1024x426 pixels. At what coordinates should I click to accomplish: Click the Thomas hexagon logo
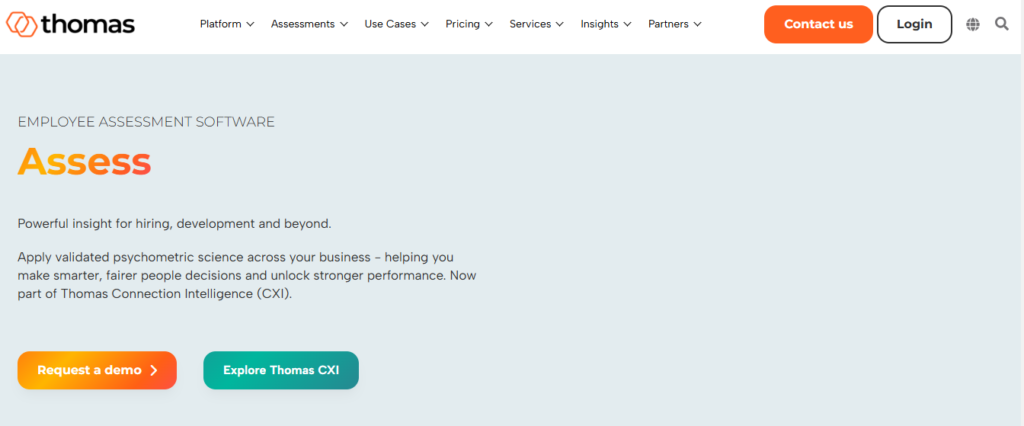(x=22, y=24)
